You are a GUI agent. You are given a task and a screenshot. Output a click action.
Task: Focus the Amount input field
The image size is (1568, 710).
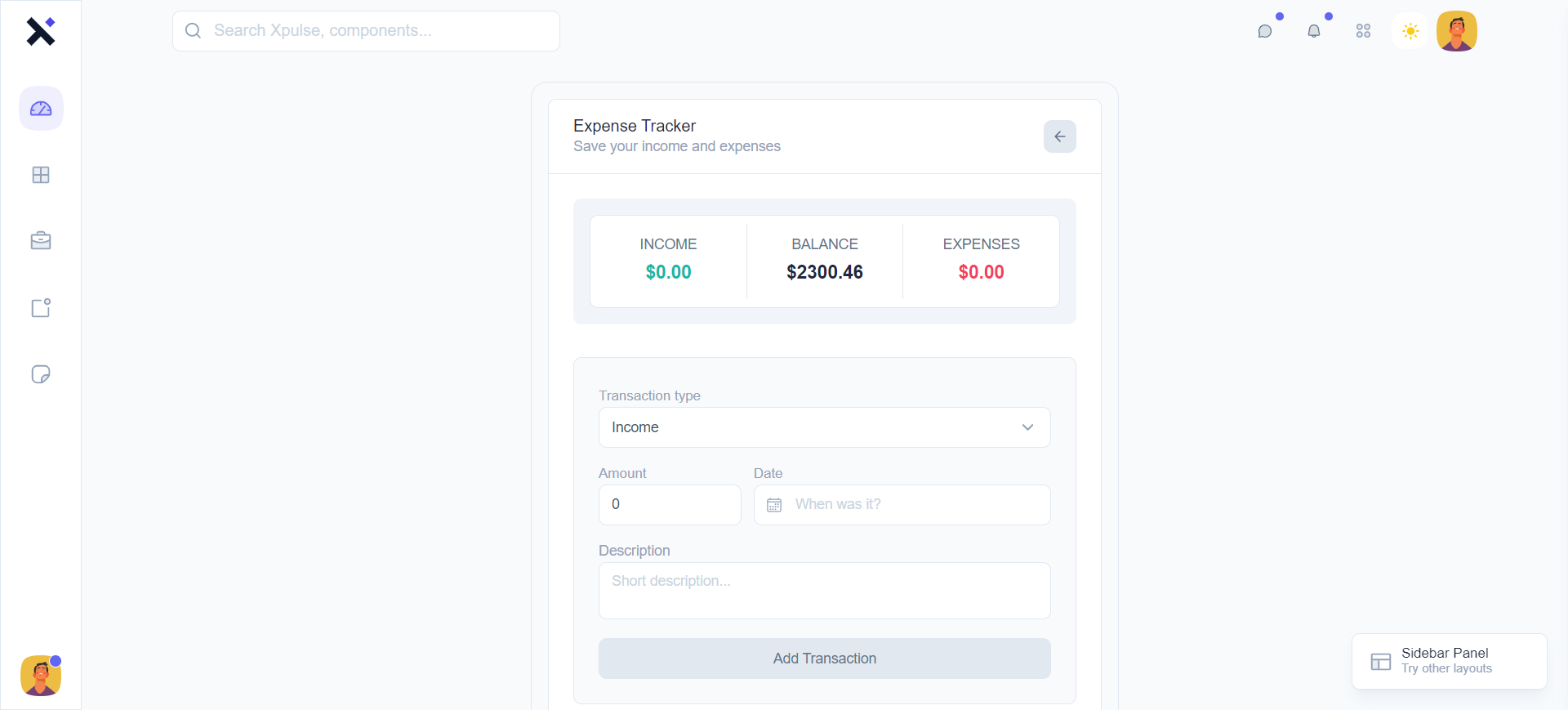(x=670, y=505)
